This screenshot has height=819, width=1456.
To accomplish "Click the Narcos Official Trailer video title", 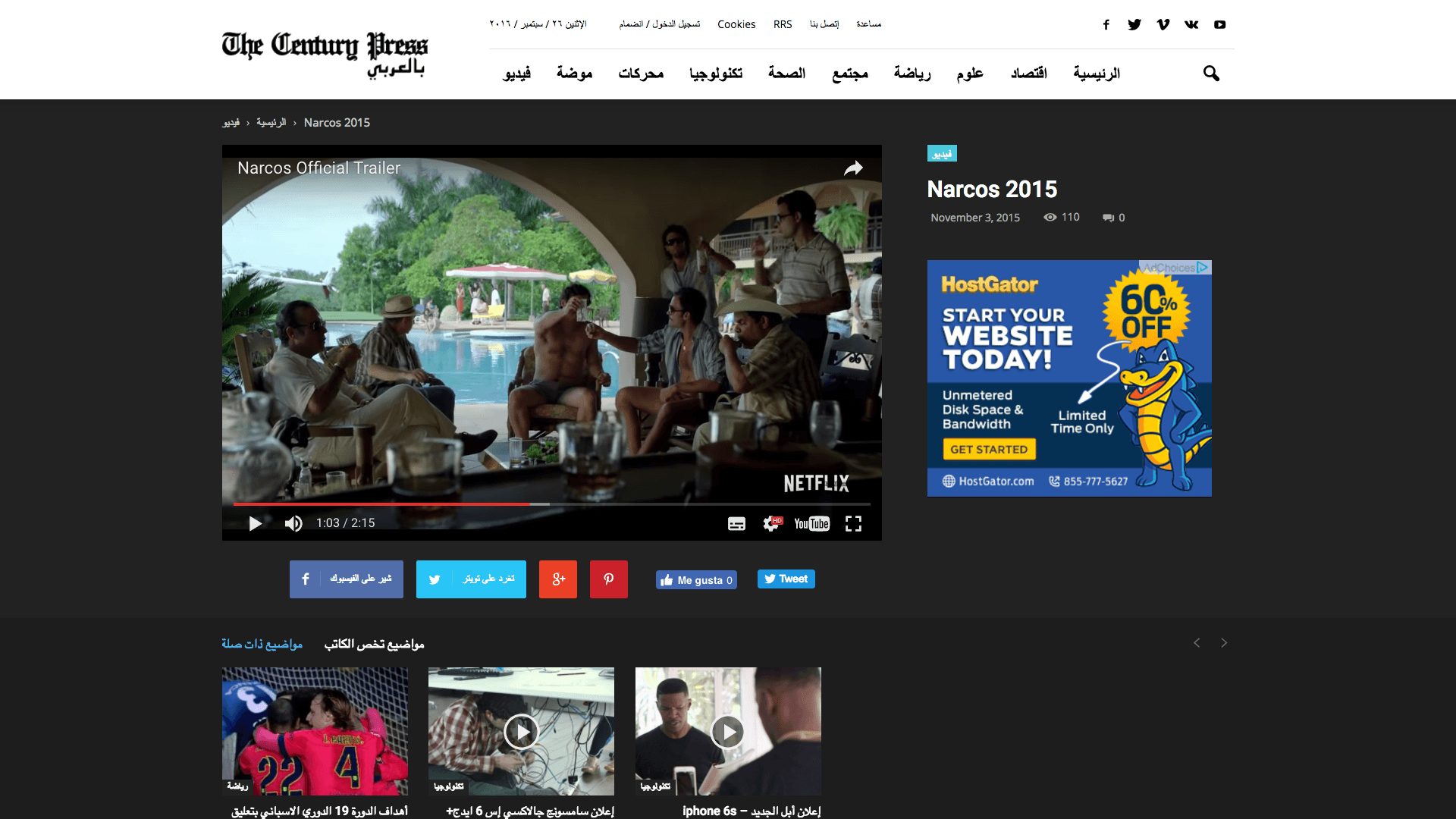I will [318, 168].
